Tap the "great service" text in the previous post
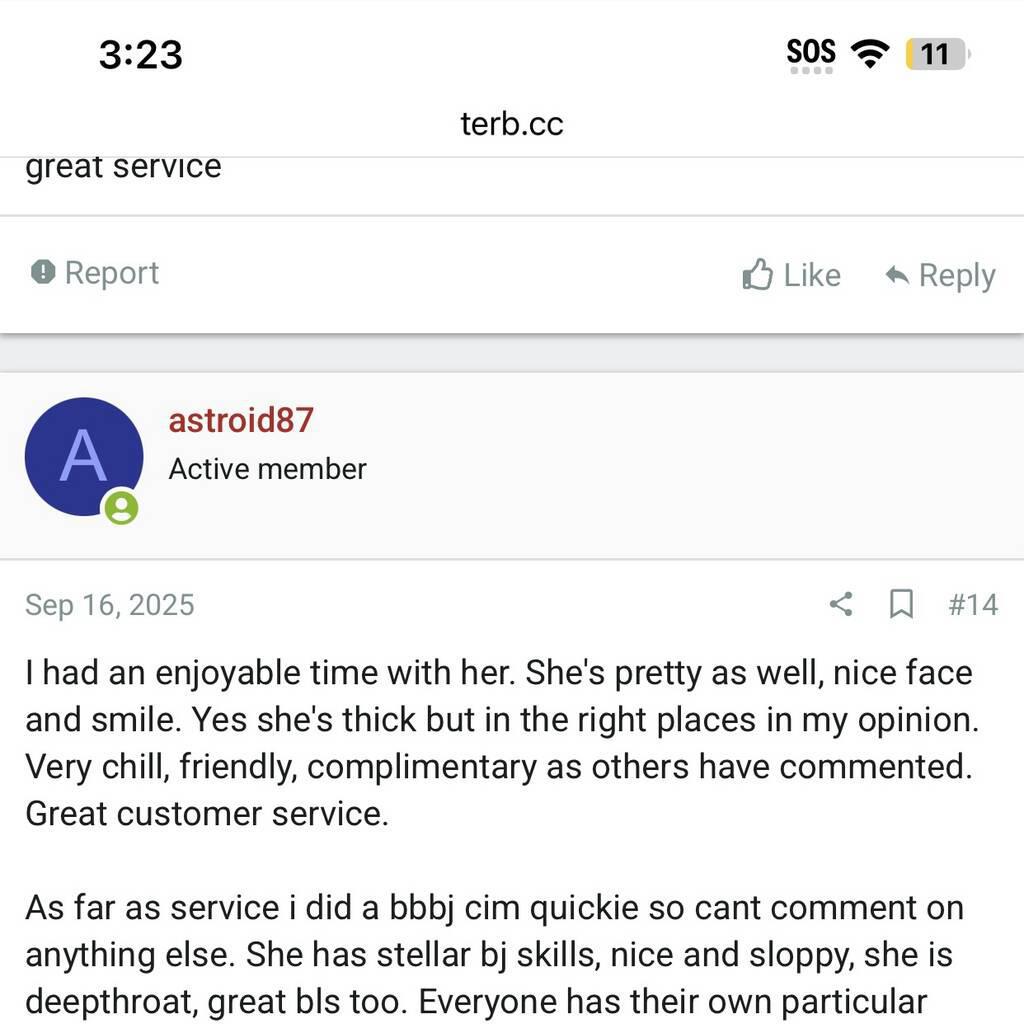This screenshot has height=1024, width=1024. pos(123,166)
